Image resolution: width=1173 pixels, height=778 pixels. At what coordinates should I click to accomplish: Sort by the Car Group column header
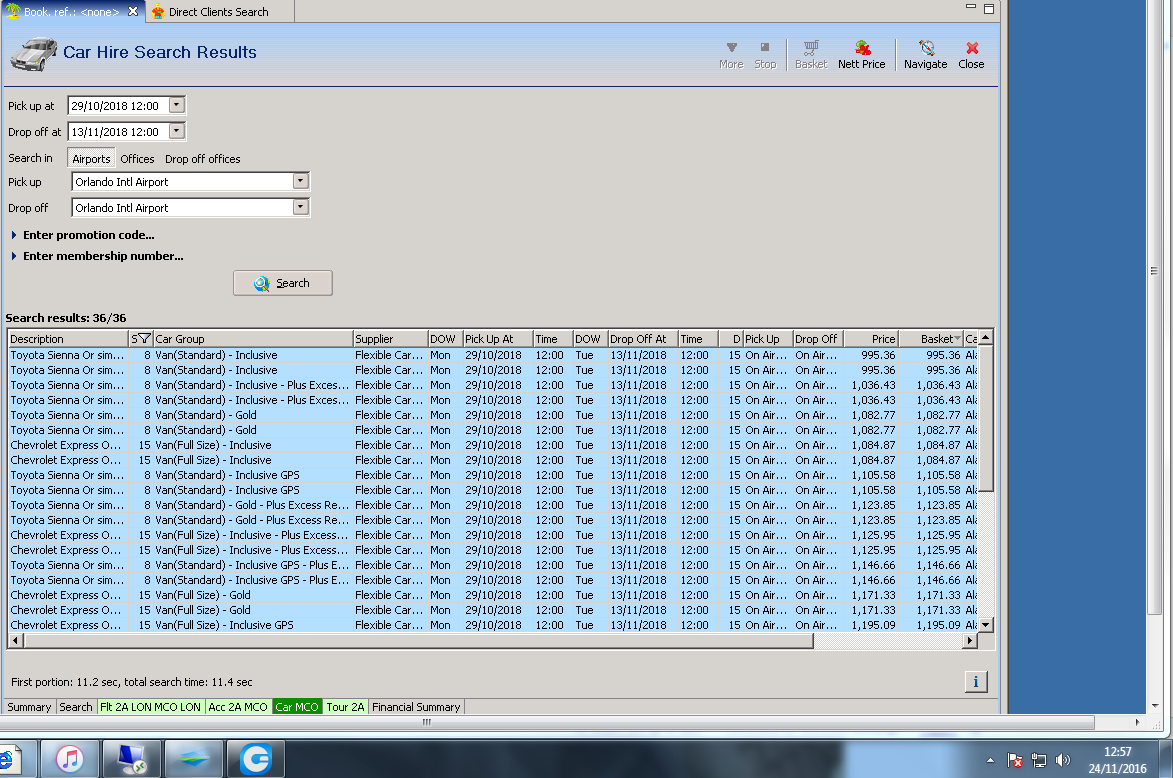[x=253, y=339]
